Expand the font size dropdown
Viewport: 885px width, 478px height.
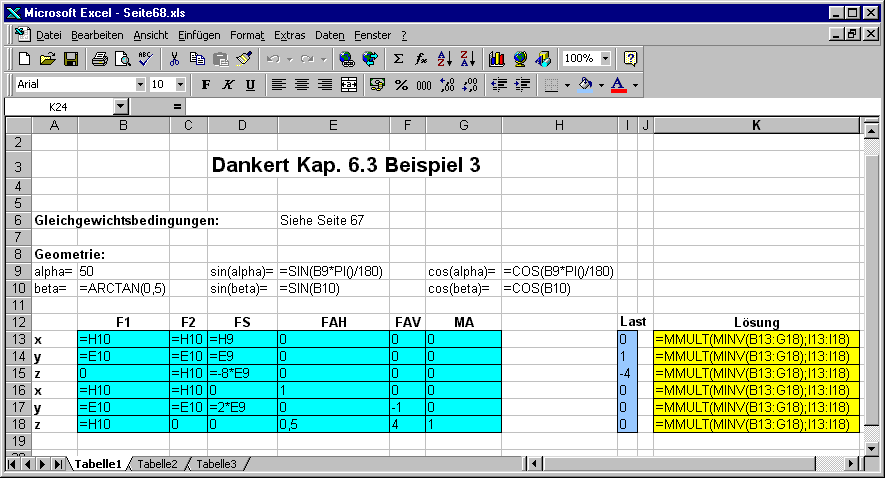[x=180, y=85]
